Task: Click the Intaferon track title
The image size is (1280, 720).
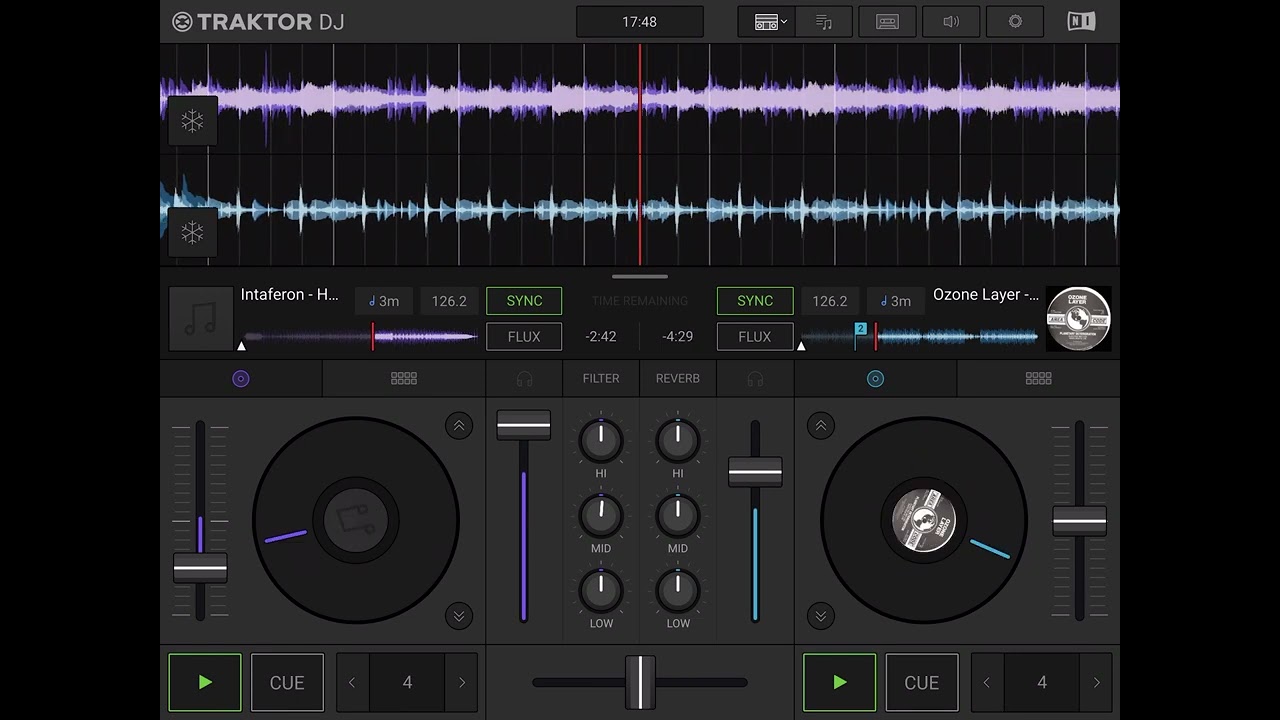Action: (x=290, y=295)
